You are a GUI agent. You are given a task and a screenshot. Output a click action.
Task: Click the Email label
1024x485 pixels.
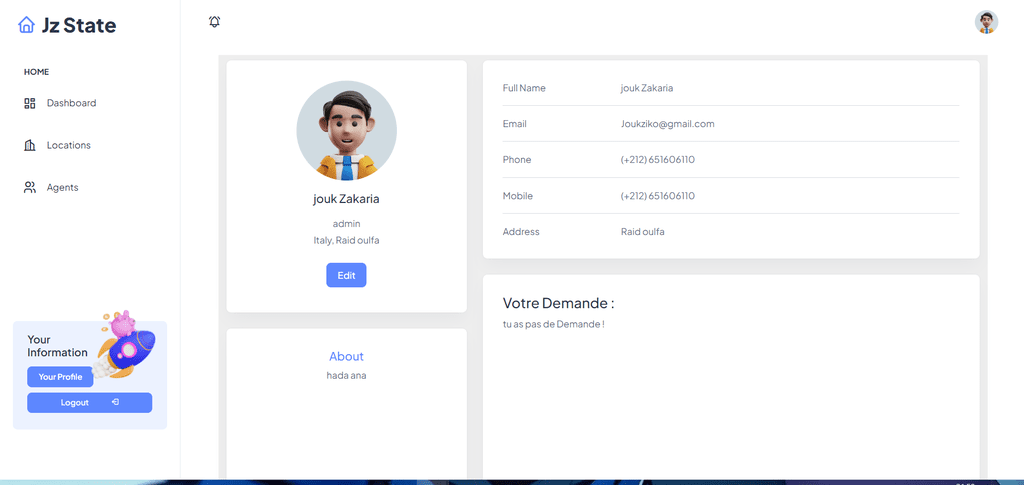click(515, 124)
